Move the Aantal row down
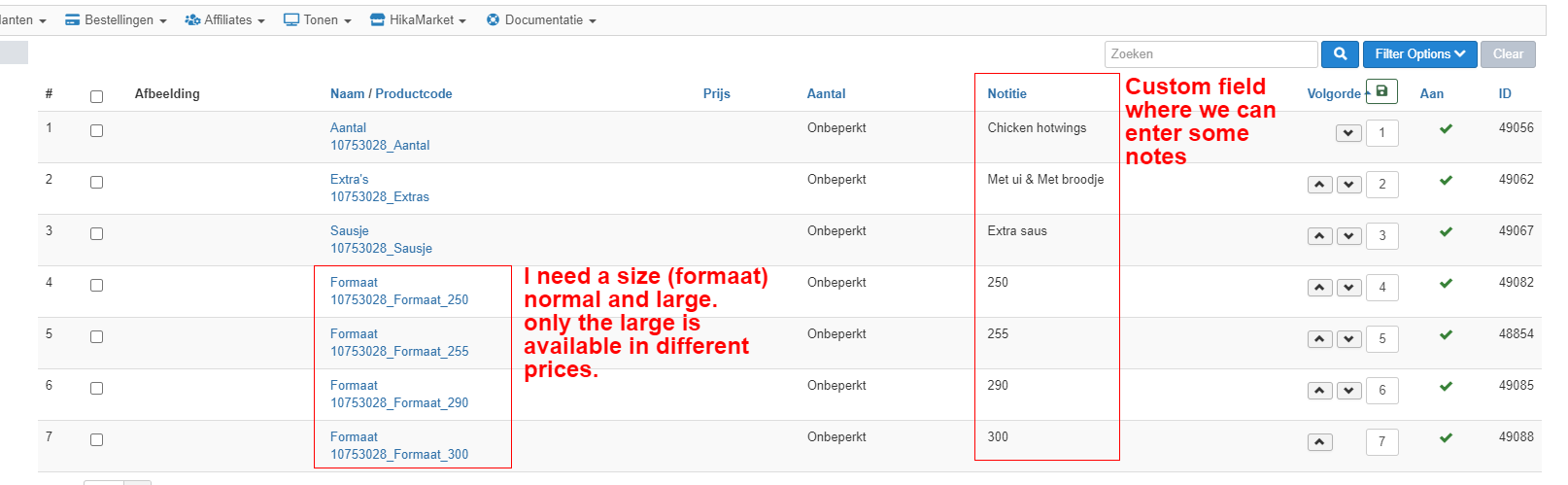The height and width of the screenshot is (485, 1568). tap(1348, 133)
